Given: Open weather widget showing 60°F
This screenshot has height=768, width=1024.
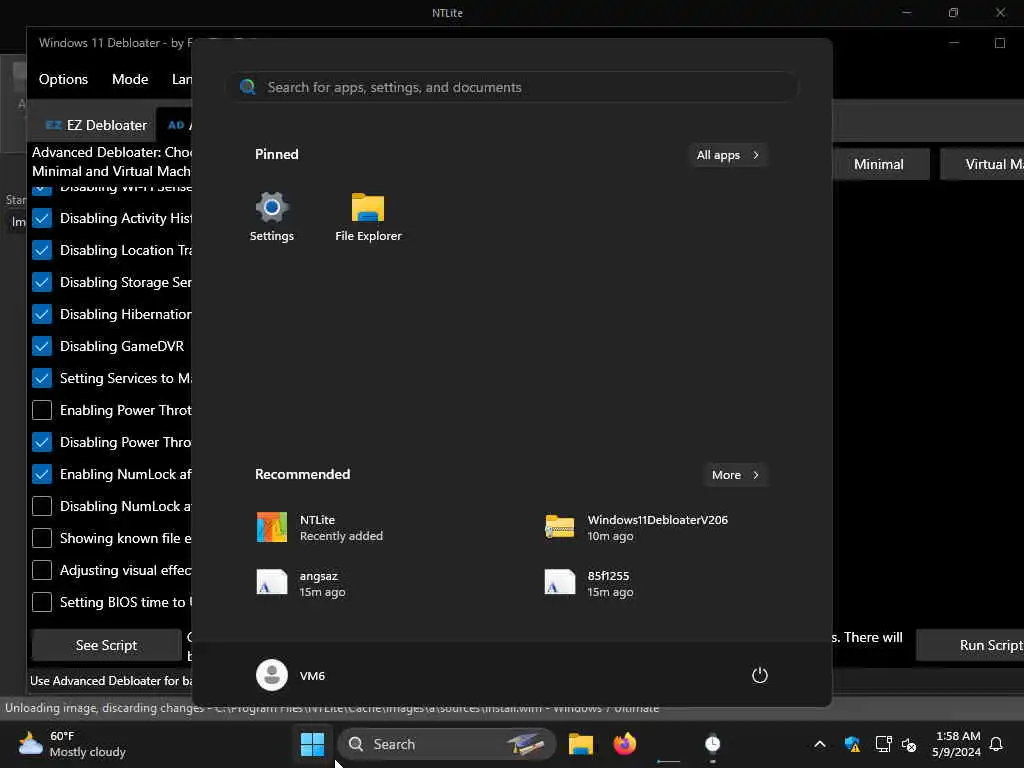Looking at the screenshot, I should coord(72,744).
